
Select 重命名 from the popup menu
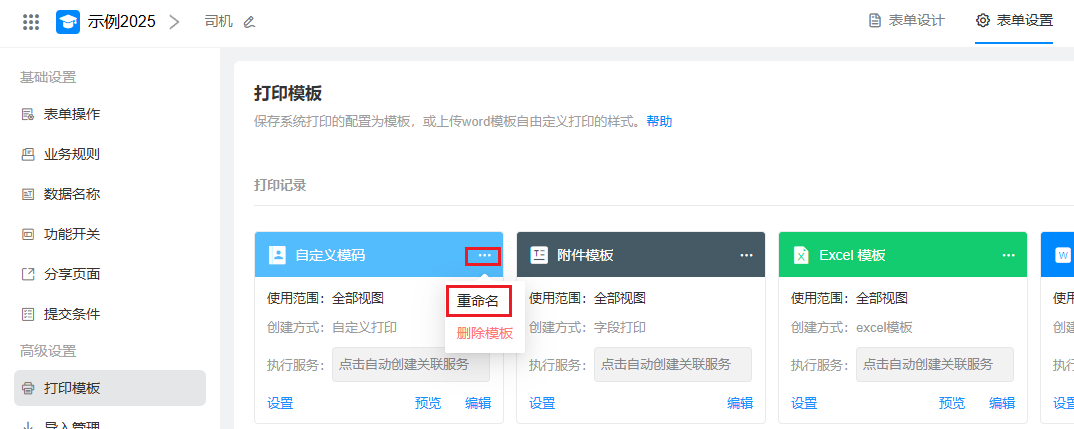click(x=478, y=300)
